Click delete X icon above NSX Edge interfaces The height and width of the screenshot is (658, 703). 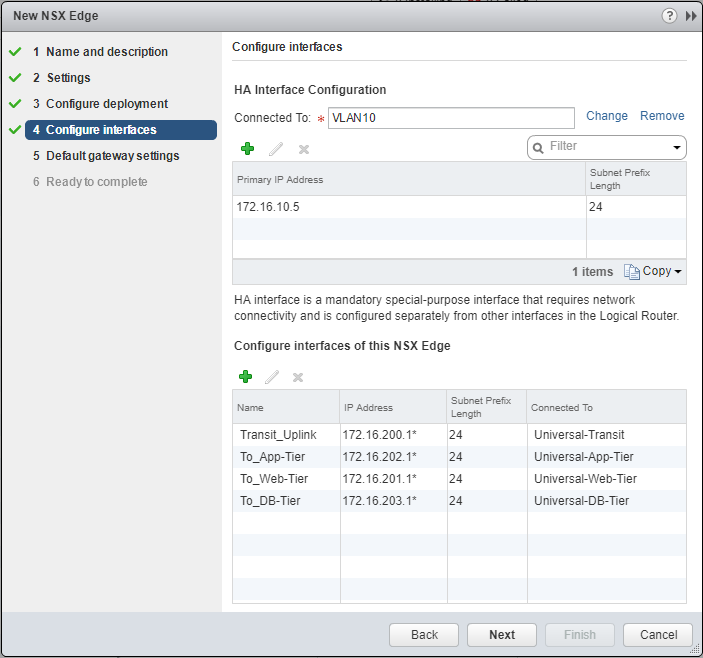pyautogui.click(x=297, y=377)
